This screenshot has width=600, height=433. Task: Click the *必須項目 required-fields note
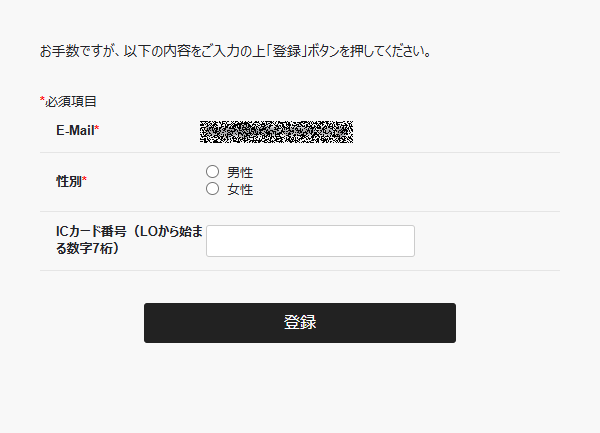tap(68, 101)
